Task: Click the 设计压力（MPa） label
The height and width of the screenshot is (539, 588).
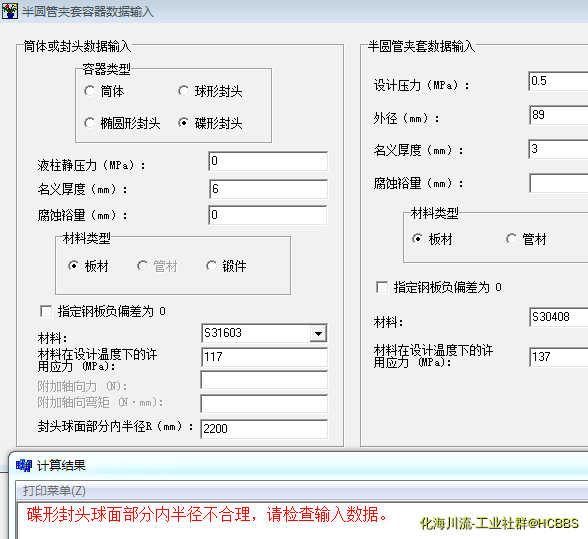Action: coord(421,86)
